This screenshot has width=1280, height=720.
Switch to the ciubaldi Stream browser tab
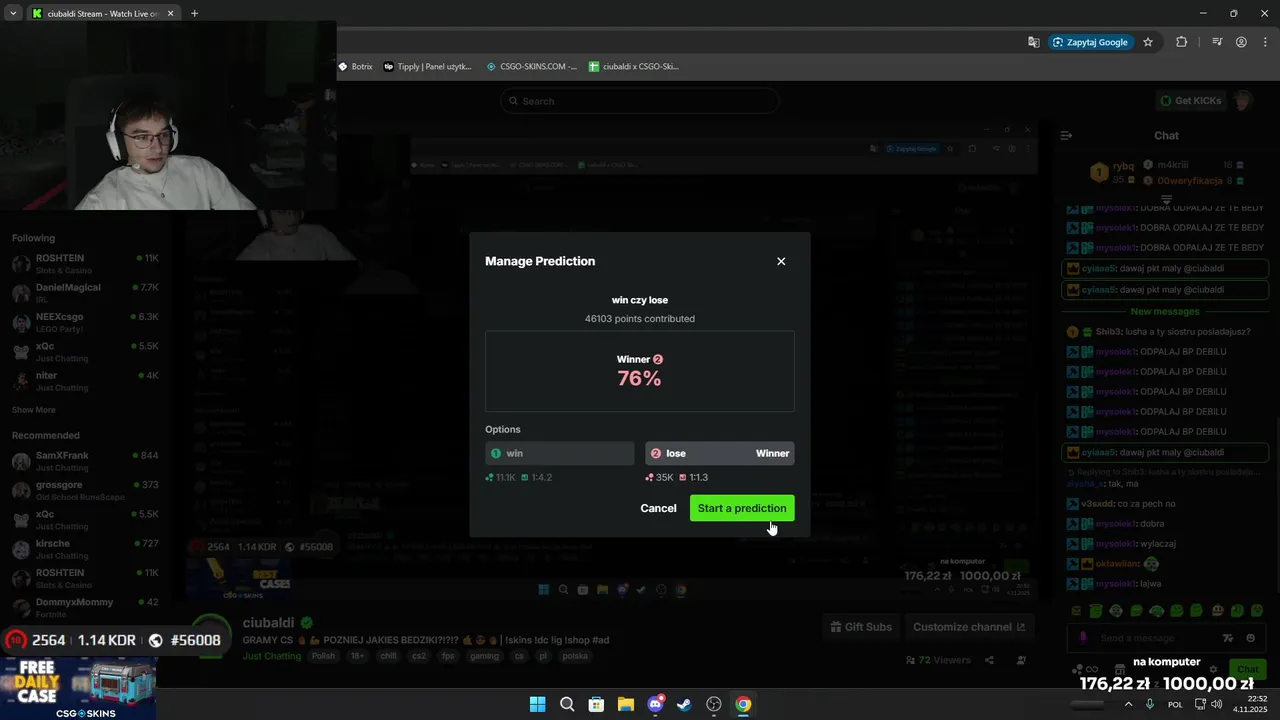tap(102, 13)
